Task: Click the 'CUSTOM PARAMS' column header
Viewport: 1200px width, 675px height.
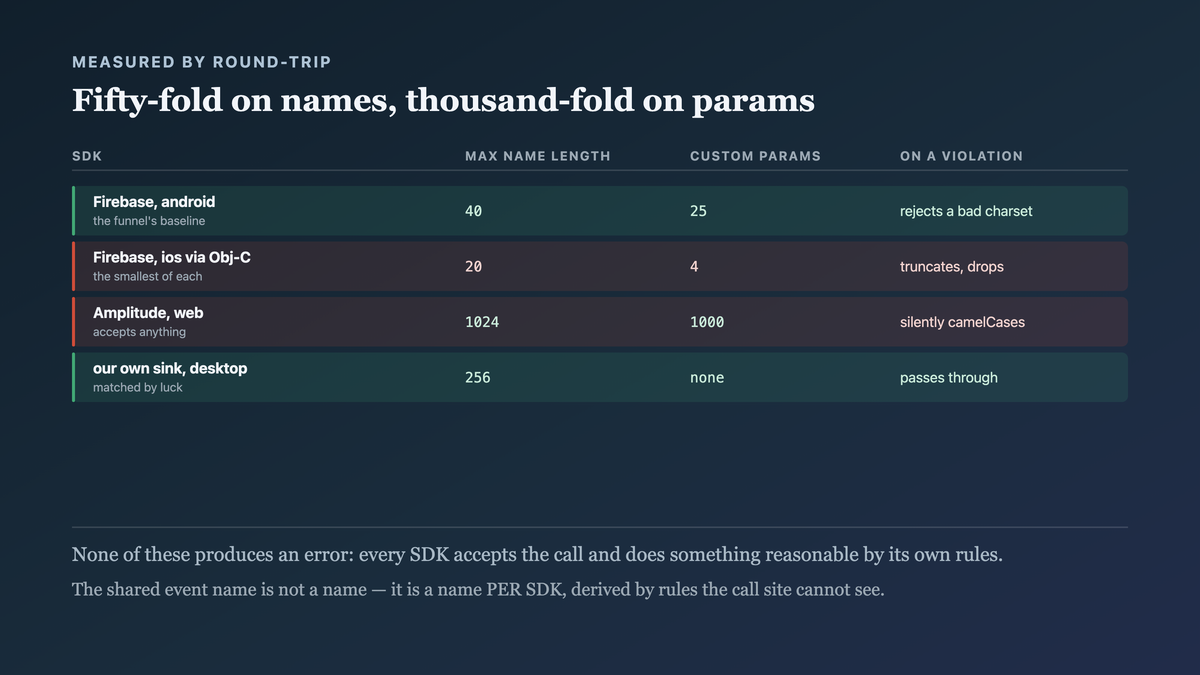Action: click(755, 156)
